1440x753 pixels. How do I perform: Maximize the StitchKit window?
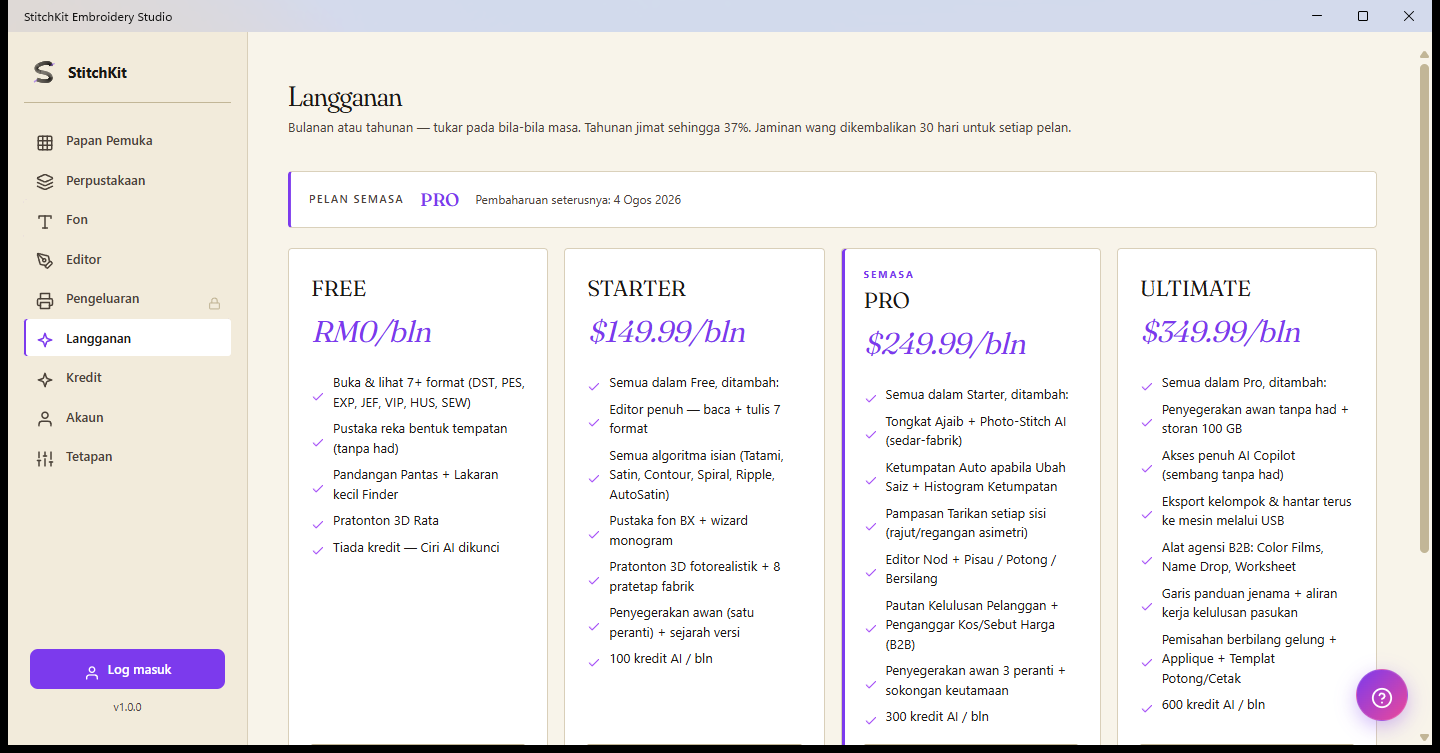[x=1362, y=16]
